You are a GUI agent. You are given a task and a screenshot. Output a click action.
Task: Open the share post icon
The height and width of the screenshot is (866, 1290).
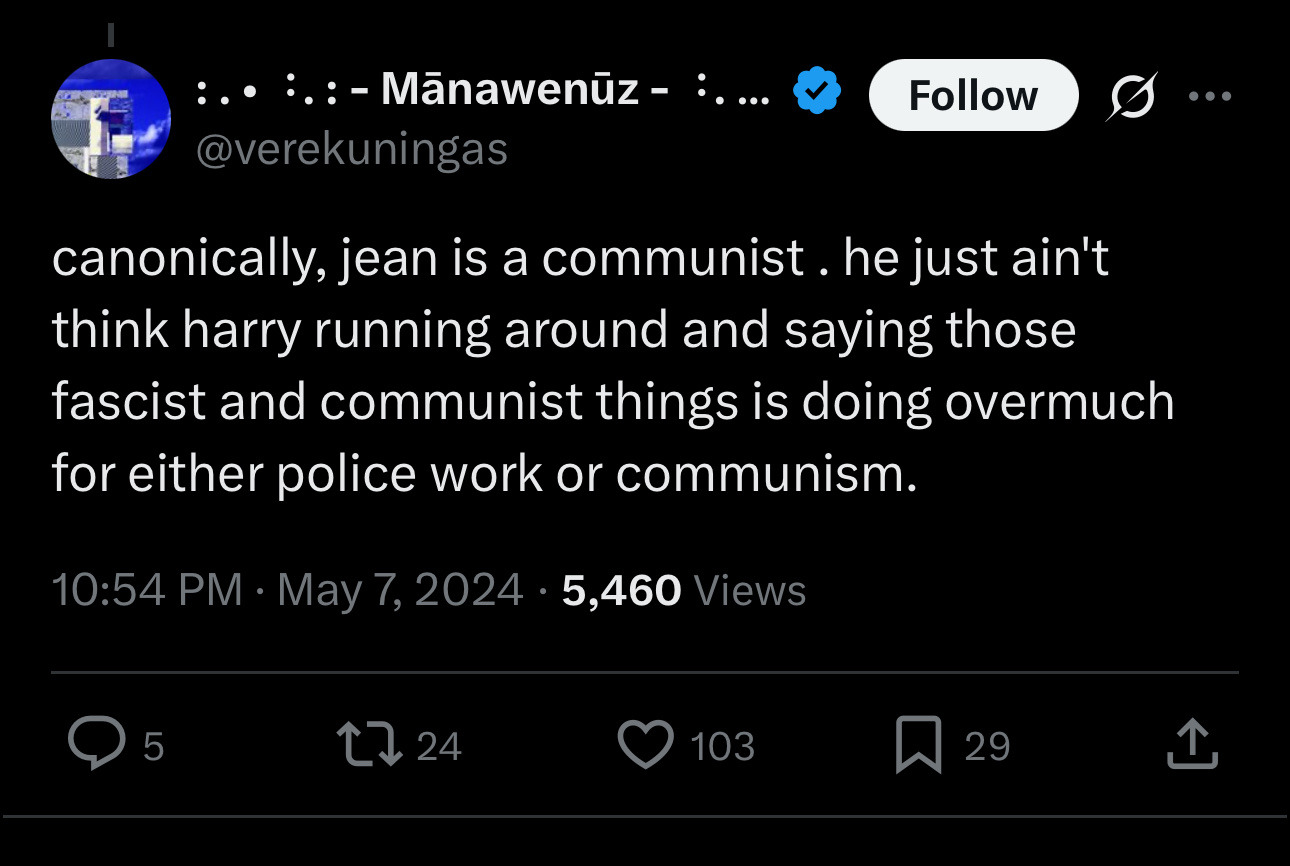(x=1192, y=746)
